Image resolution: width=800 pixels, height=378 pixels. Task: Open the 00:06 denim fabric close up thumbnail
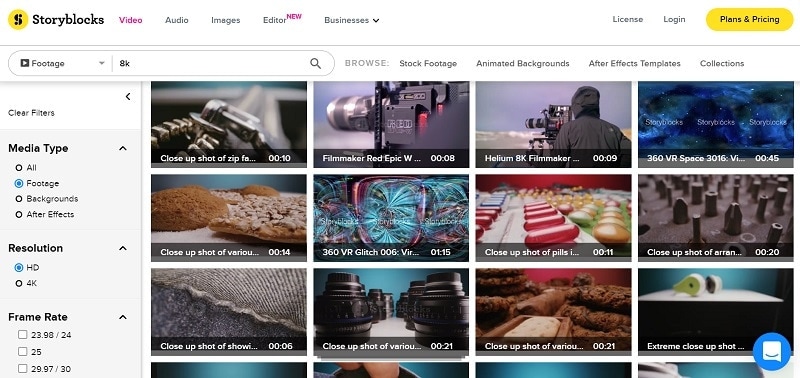(x=229, y=312)
